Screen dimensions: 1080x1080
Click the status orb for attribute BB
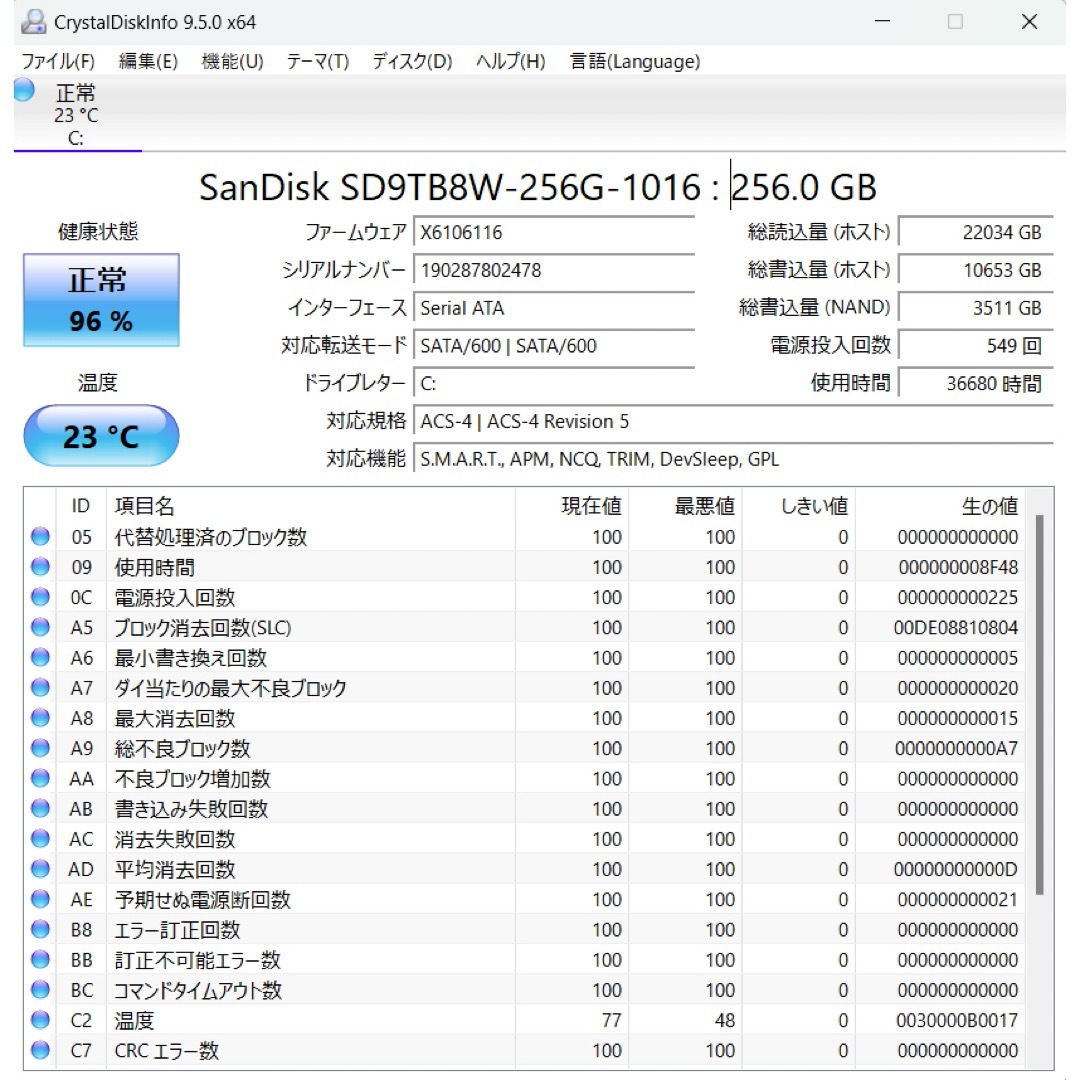tap(41, 959)
